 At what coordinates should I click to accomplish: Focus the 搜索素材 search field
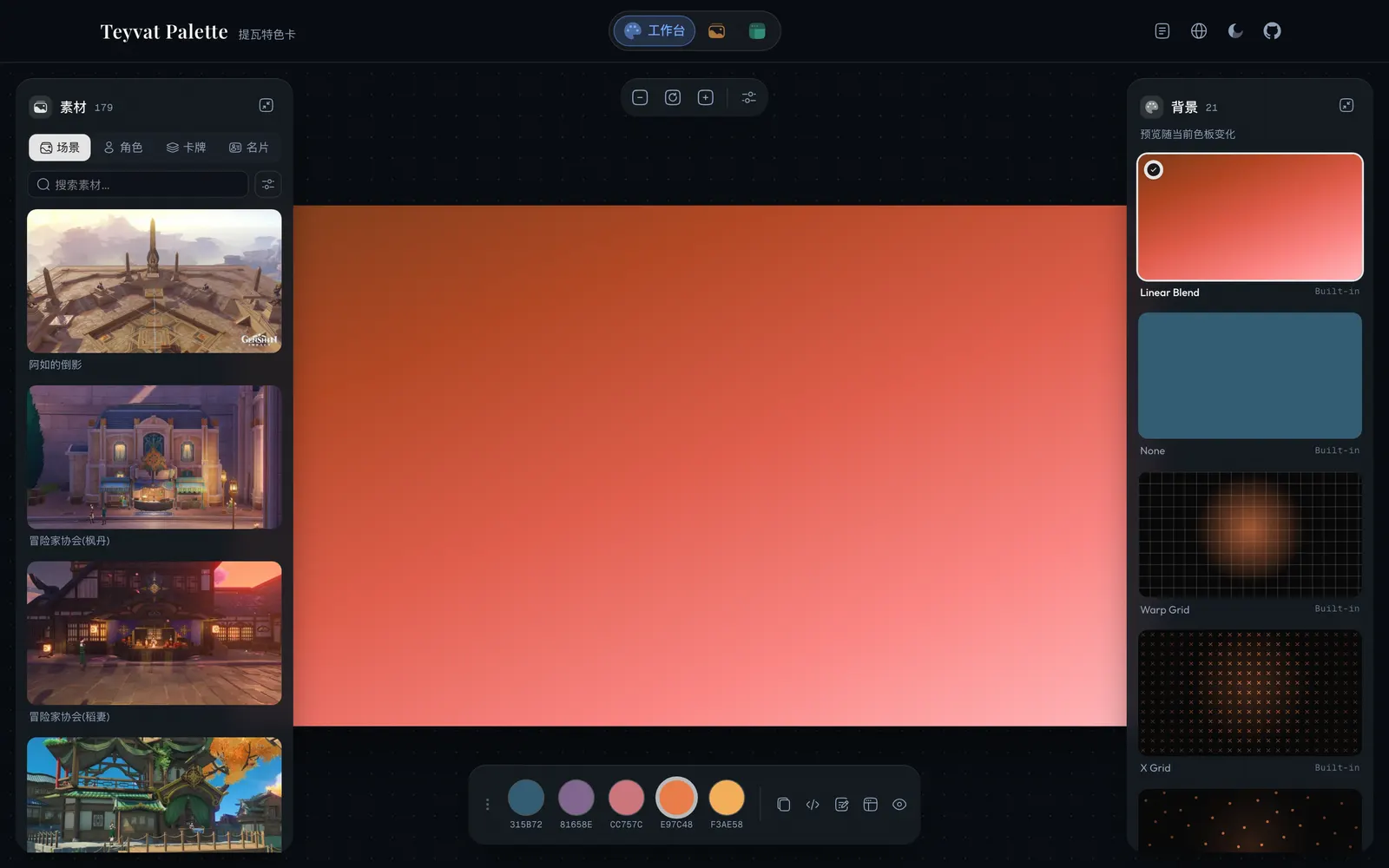138,184
